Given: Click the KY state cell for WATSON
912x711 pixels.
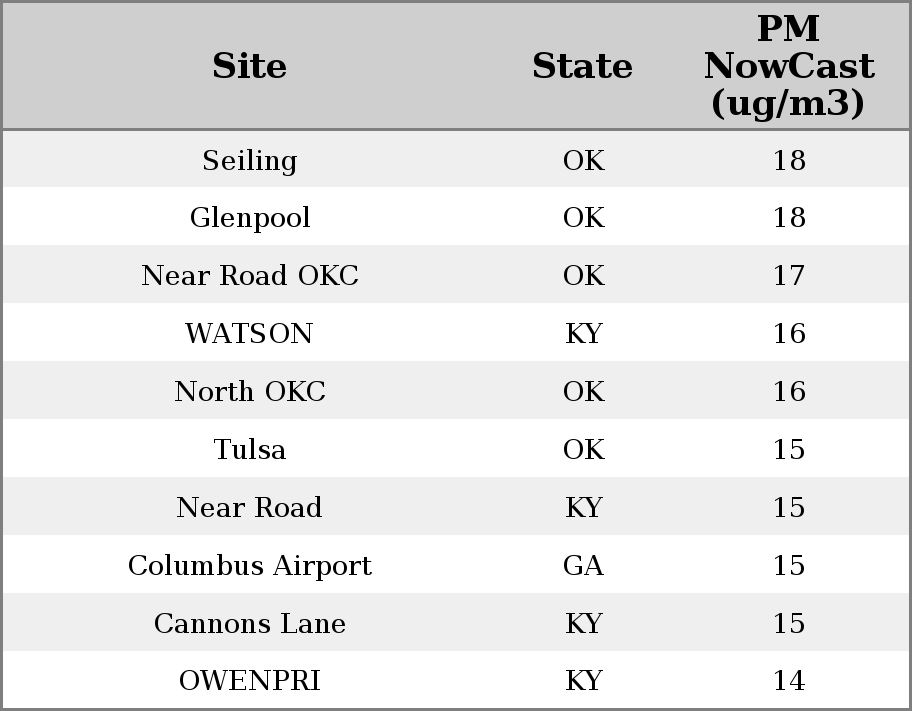Looking at the screenshot, I should 583,334.
